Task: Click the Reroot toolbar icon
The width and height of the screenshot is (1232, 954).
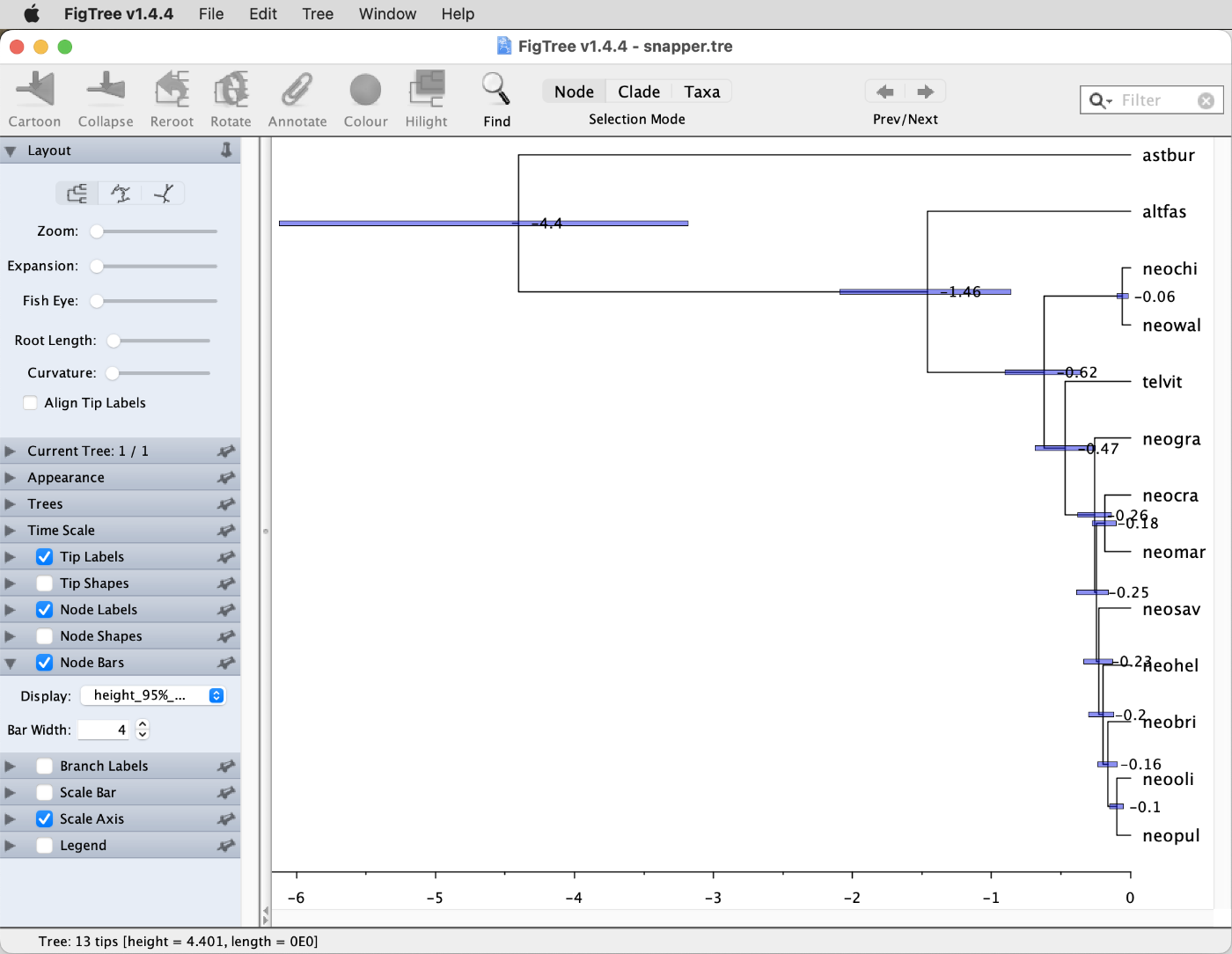Action: [x=172, y=90]
